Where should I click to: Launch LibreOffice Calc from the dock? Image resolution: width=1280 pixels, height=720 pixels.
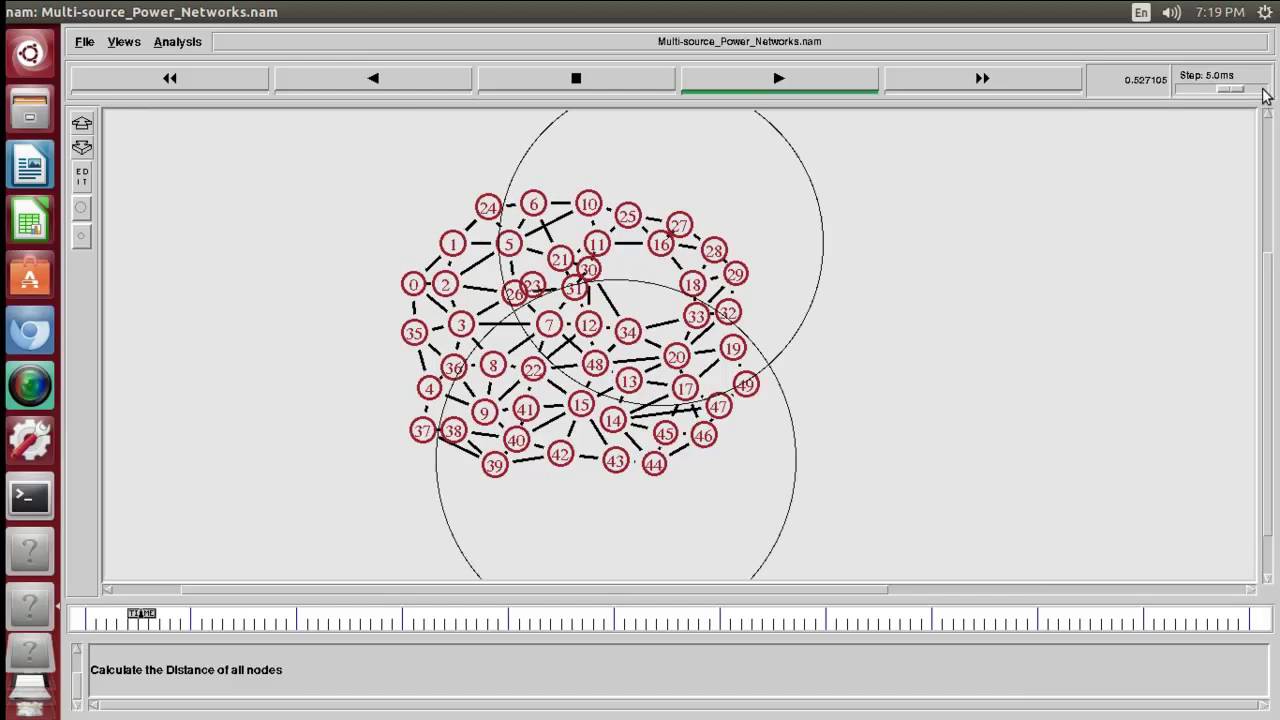point(30,220)
